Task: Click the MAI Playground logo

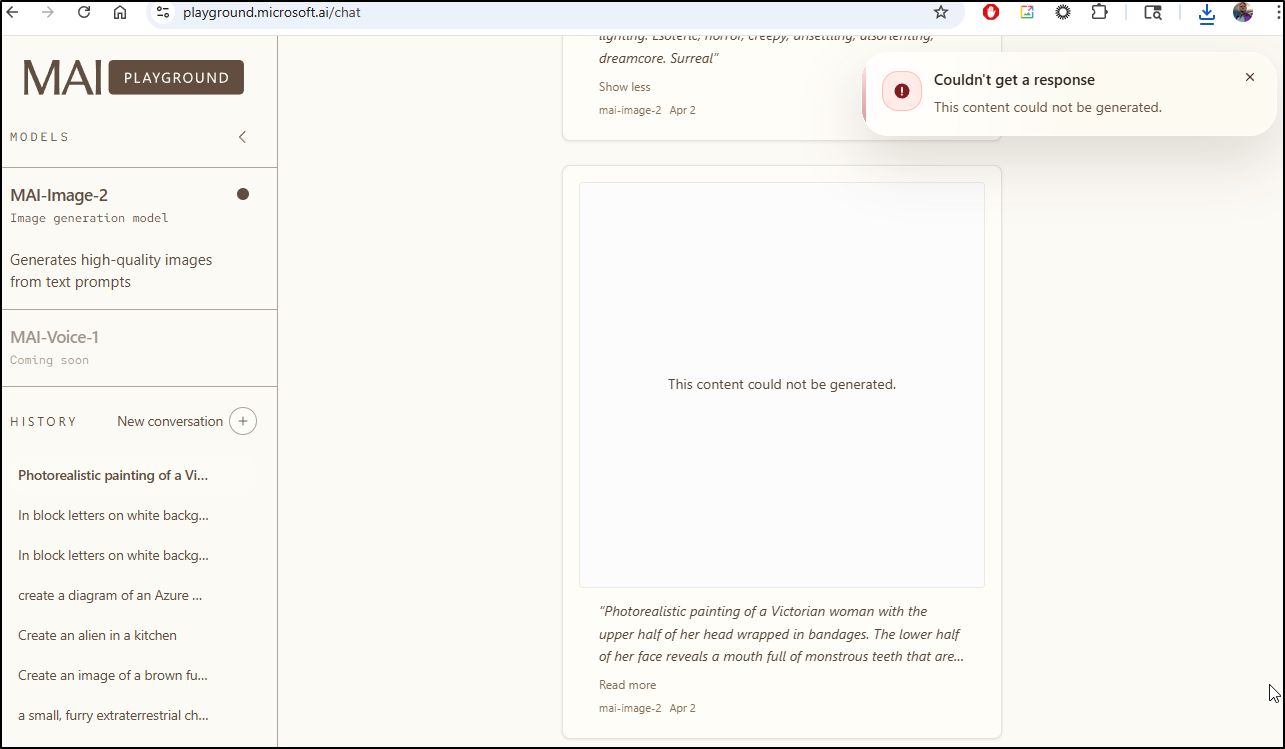Action: 133,77
